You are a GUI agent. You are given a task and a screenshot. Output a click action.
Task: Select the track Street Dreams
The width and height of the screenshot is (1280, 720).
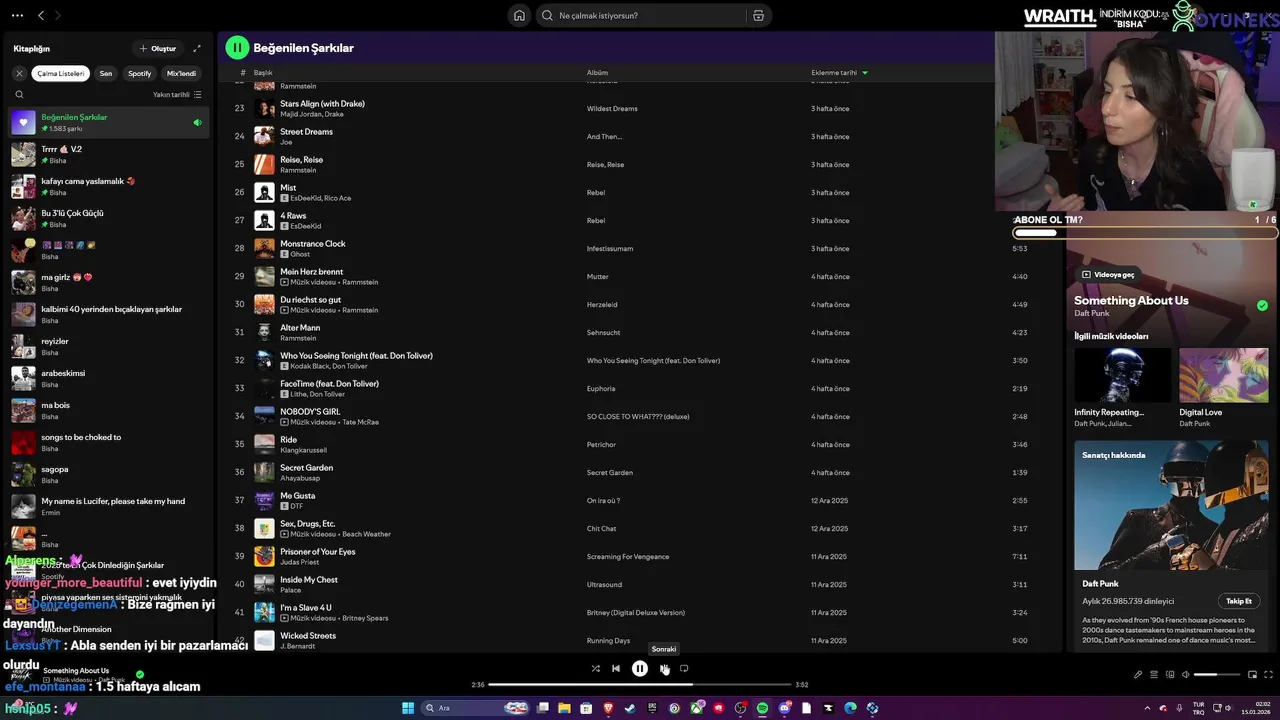click(x=306, y=131)
